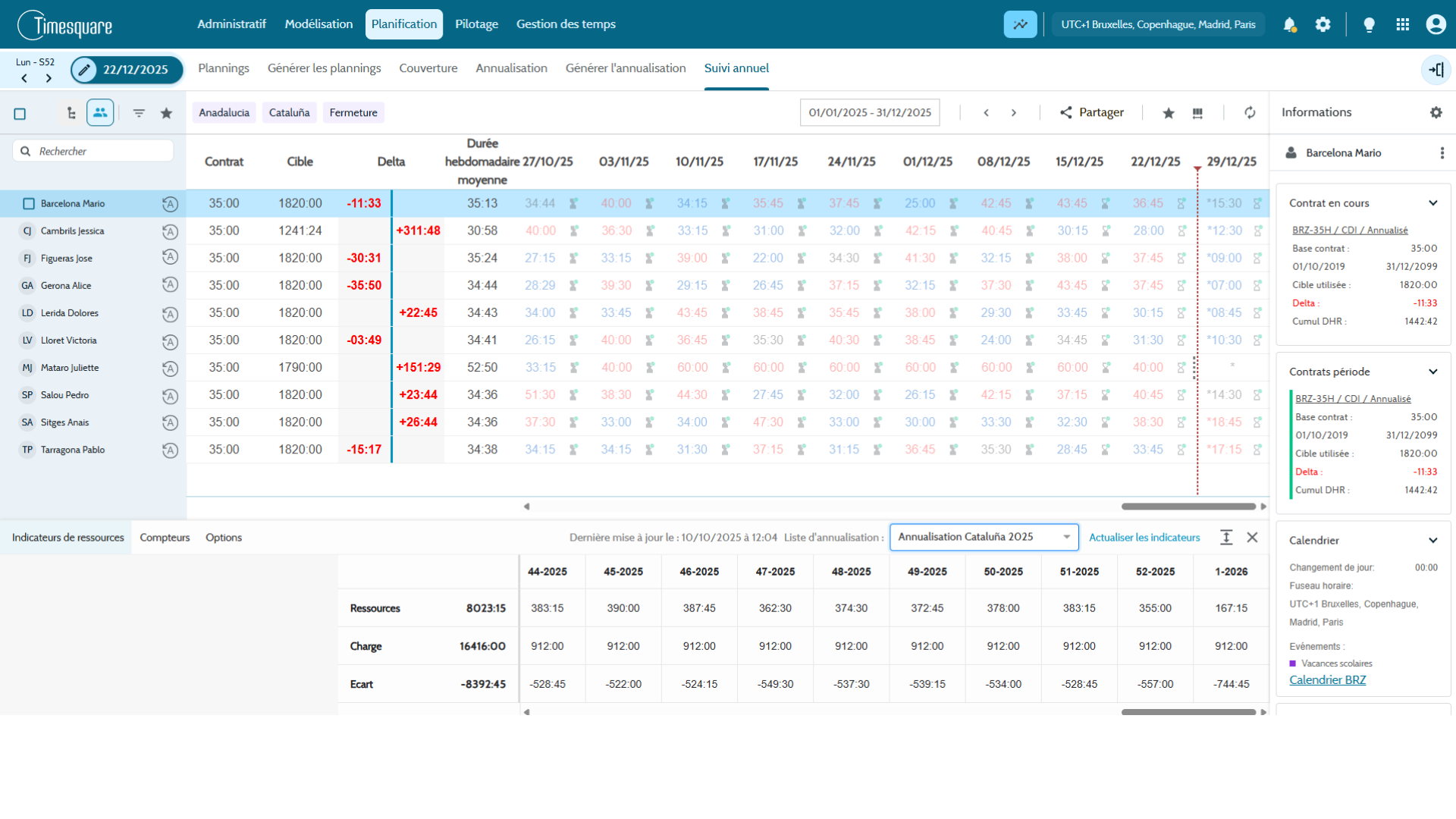
Task: Switch to the Compteurs tab
Action: pos(165,538)
